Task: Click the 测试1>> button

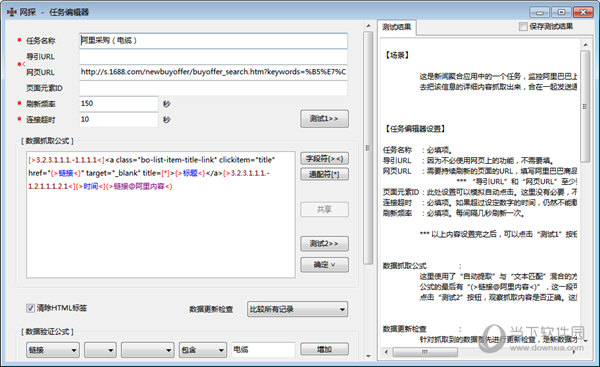Action: 324,119
